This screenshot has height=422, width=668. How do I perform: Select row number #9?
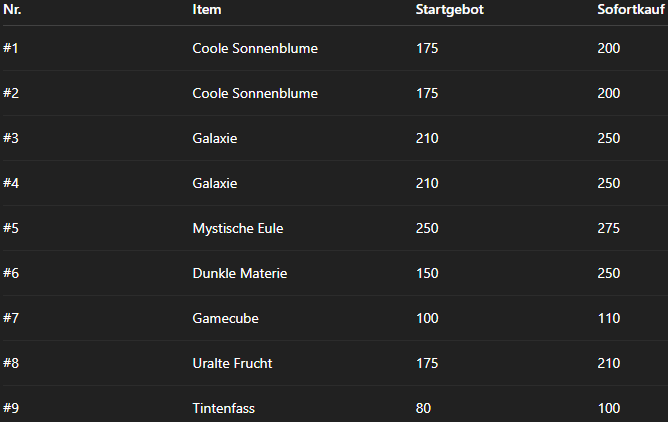[x=11, y=408]
